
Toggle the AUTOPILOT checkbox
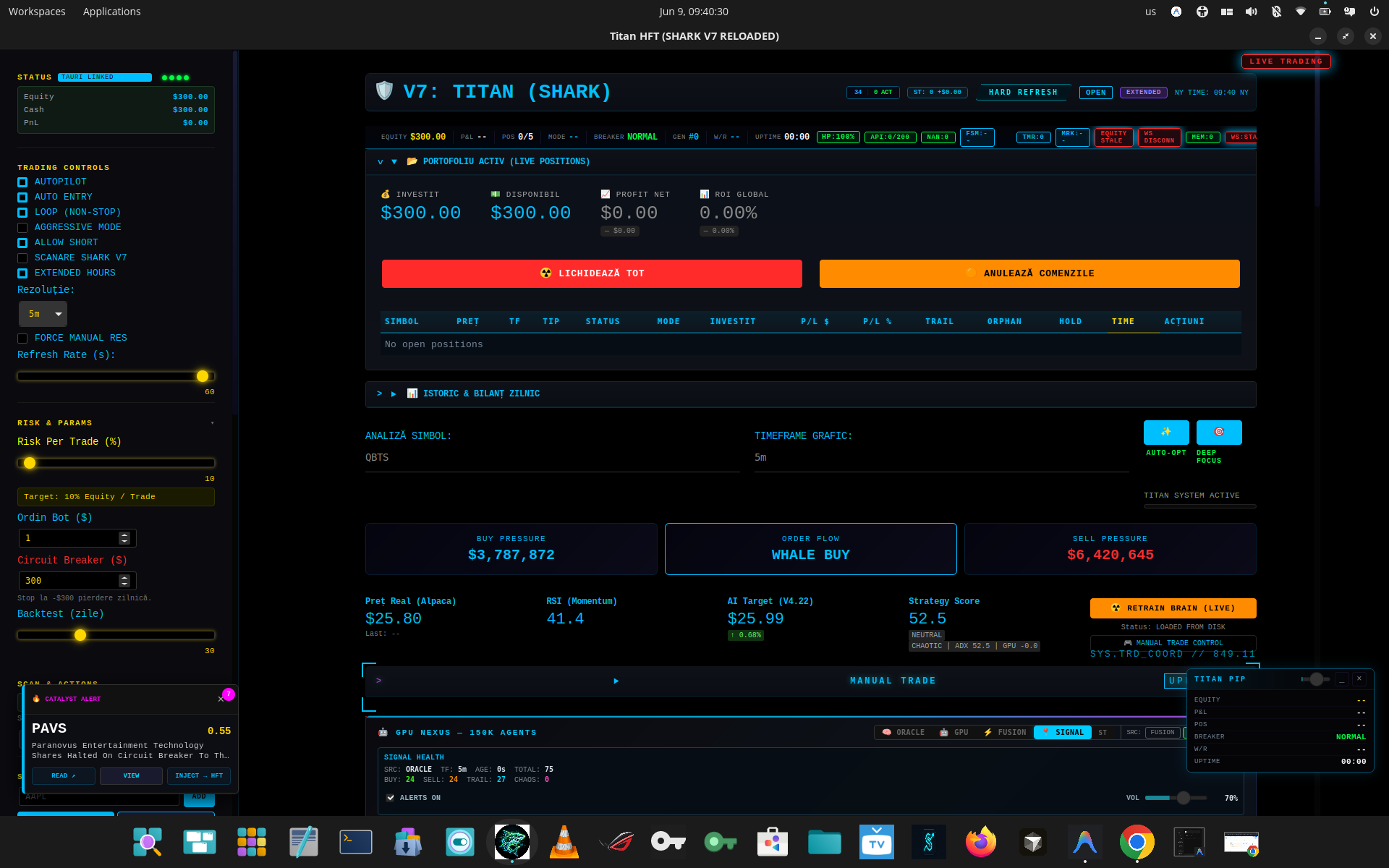tap(22, 182)
